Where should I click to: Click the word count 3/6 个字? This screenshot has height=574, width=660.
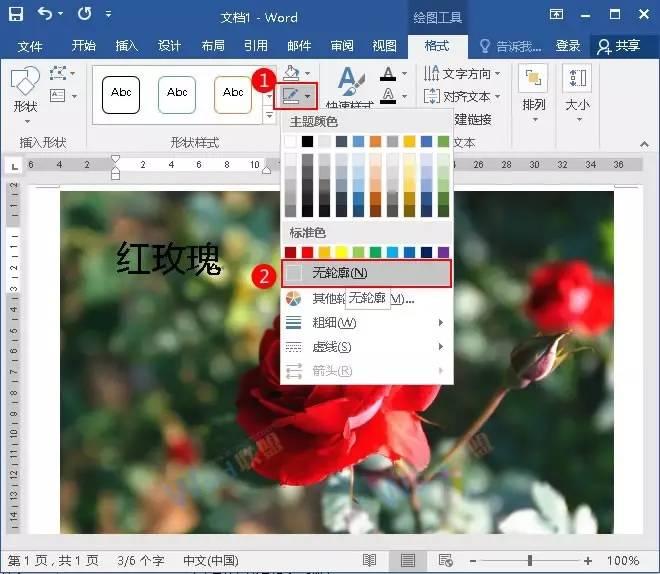click(141, 561)
